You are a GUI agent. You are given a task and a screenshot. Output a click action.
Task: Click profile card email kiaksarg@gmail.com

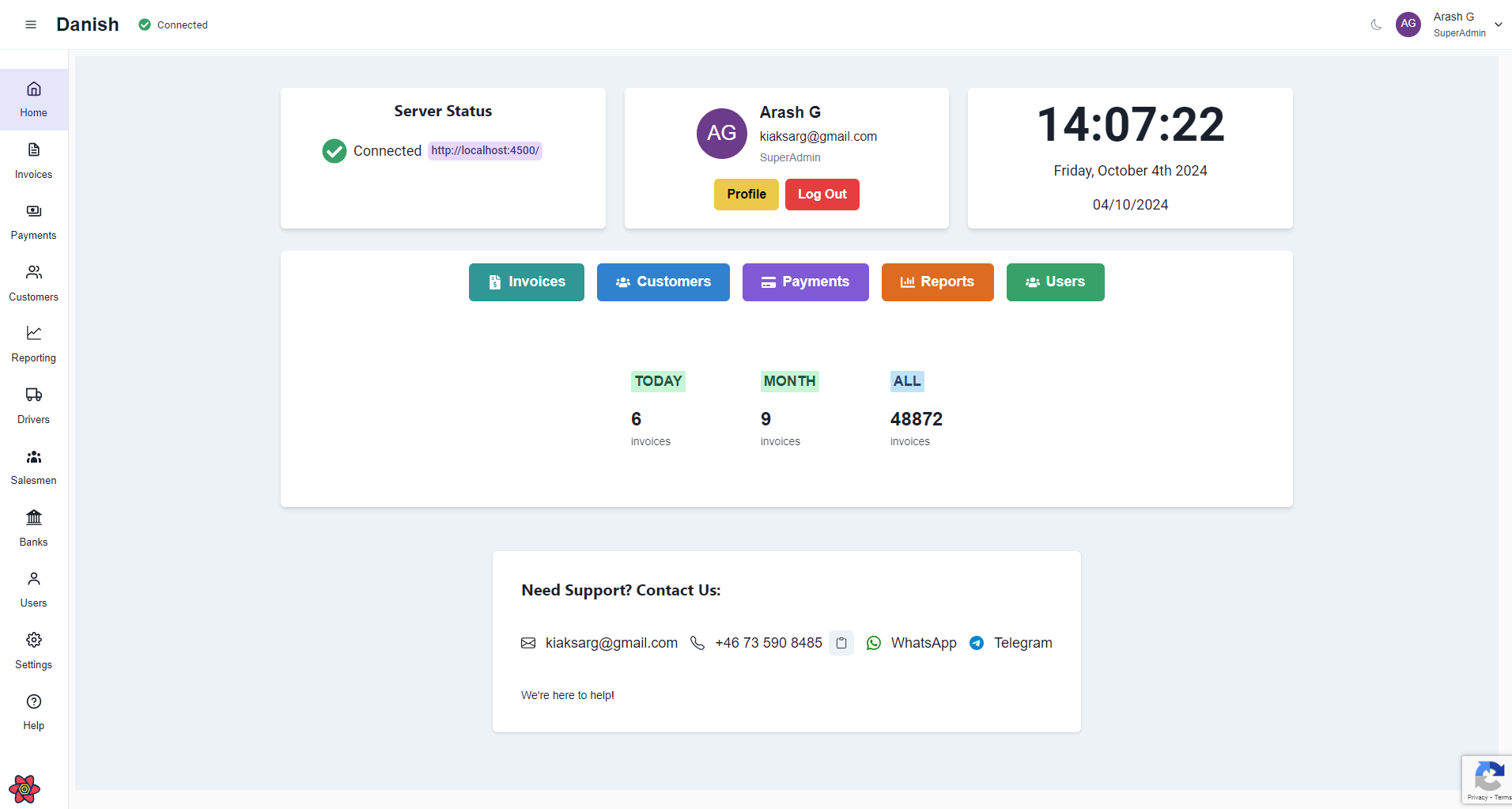point(818,136)
